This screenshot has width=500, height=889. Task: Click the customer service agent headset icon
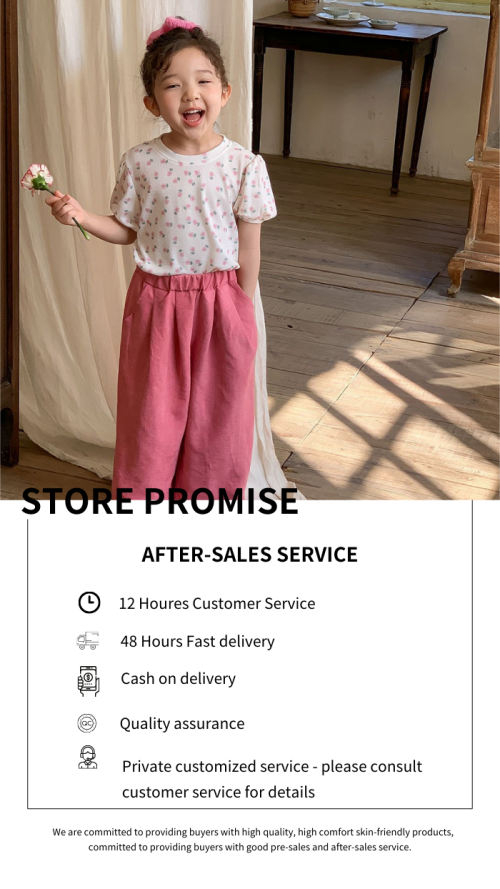coord(88,757)
